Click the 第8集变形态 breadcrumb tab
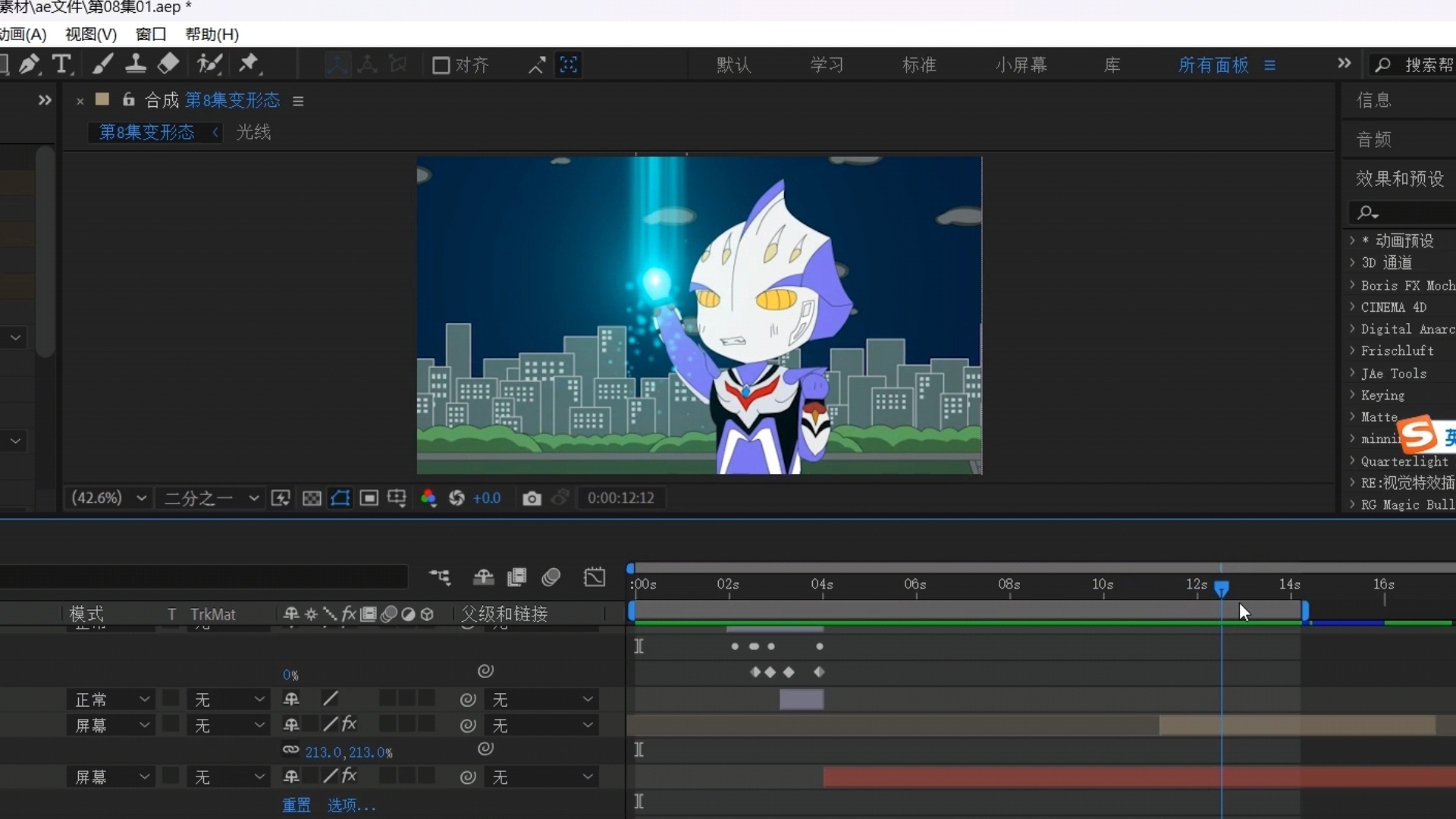 (147, 133)
